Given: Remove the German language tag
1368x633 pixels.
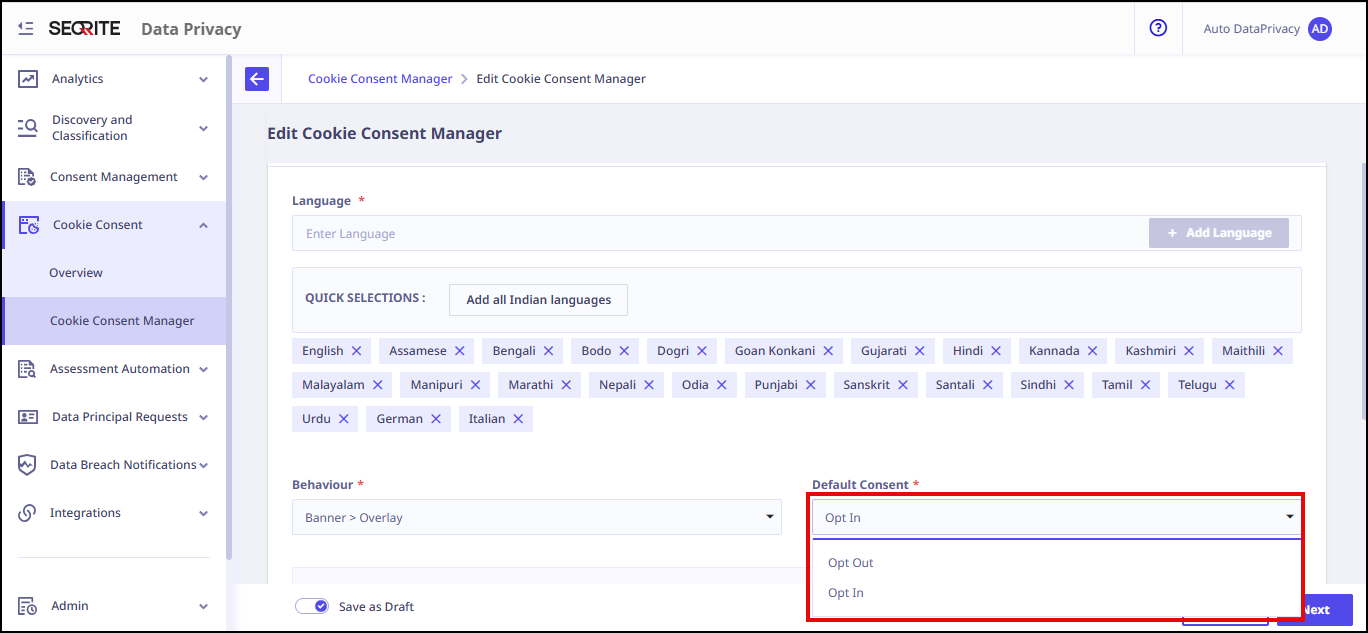Looking at the screenshot, I should tap(436, 419).
